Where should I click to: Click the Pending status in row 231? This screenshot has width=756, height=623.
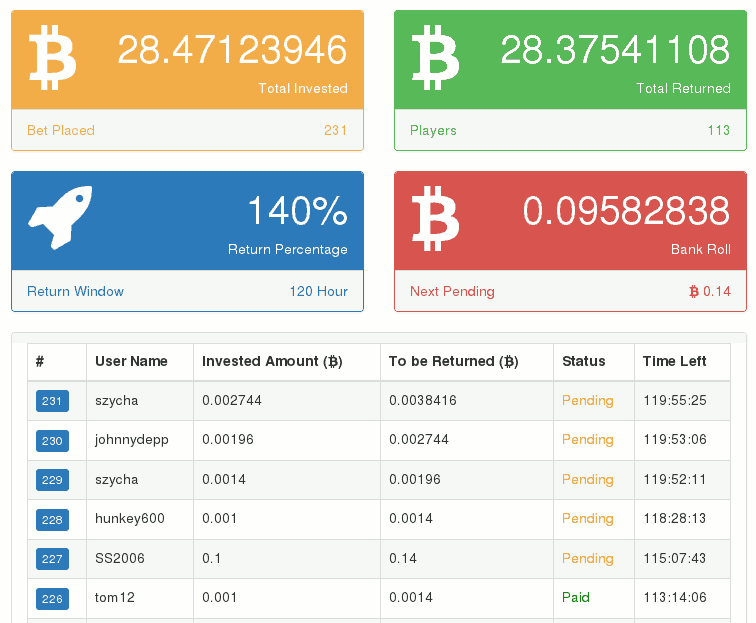[x=588, y=401]
